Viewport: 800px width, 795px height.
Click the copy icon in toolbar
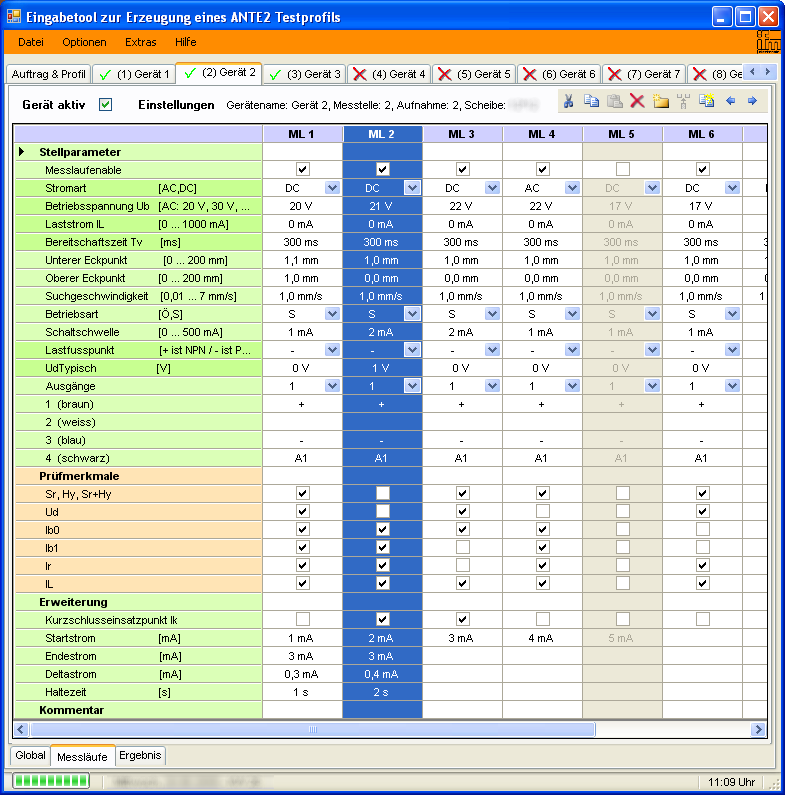(x=591, y=101)
